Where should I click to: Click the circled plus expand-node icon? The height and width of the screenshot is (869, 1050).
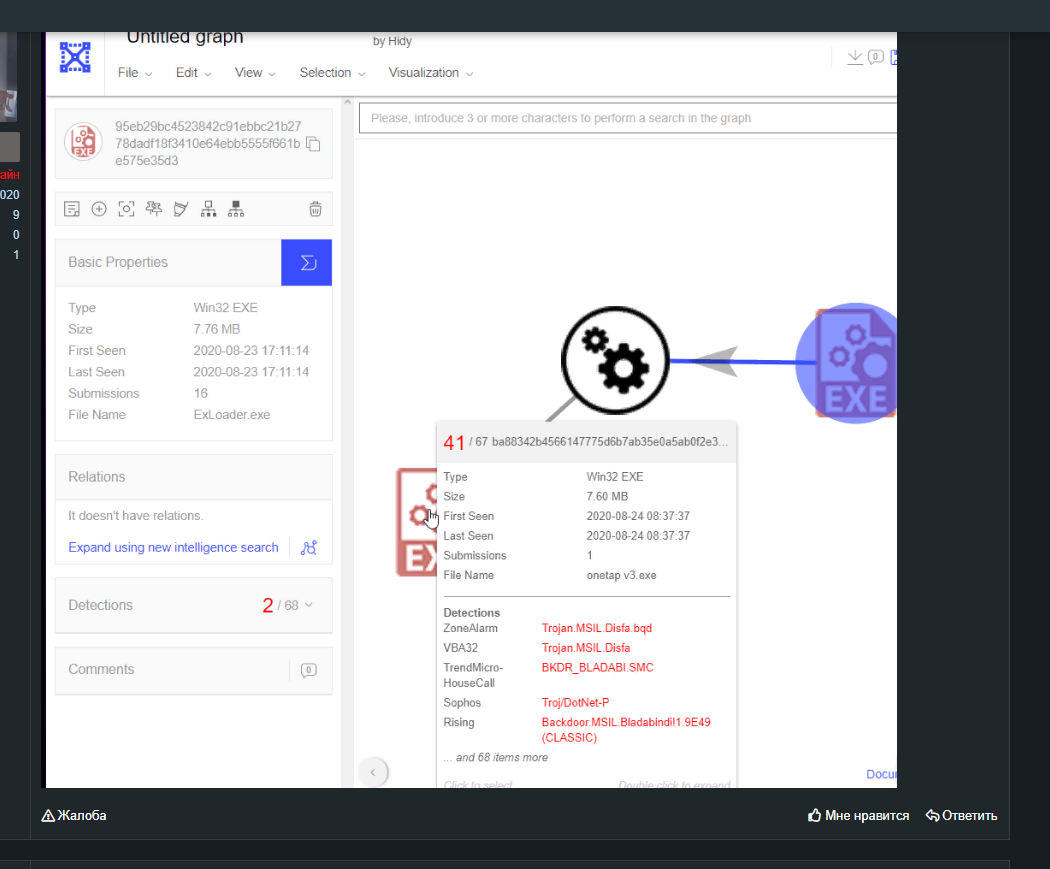[x=99, y=209]
